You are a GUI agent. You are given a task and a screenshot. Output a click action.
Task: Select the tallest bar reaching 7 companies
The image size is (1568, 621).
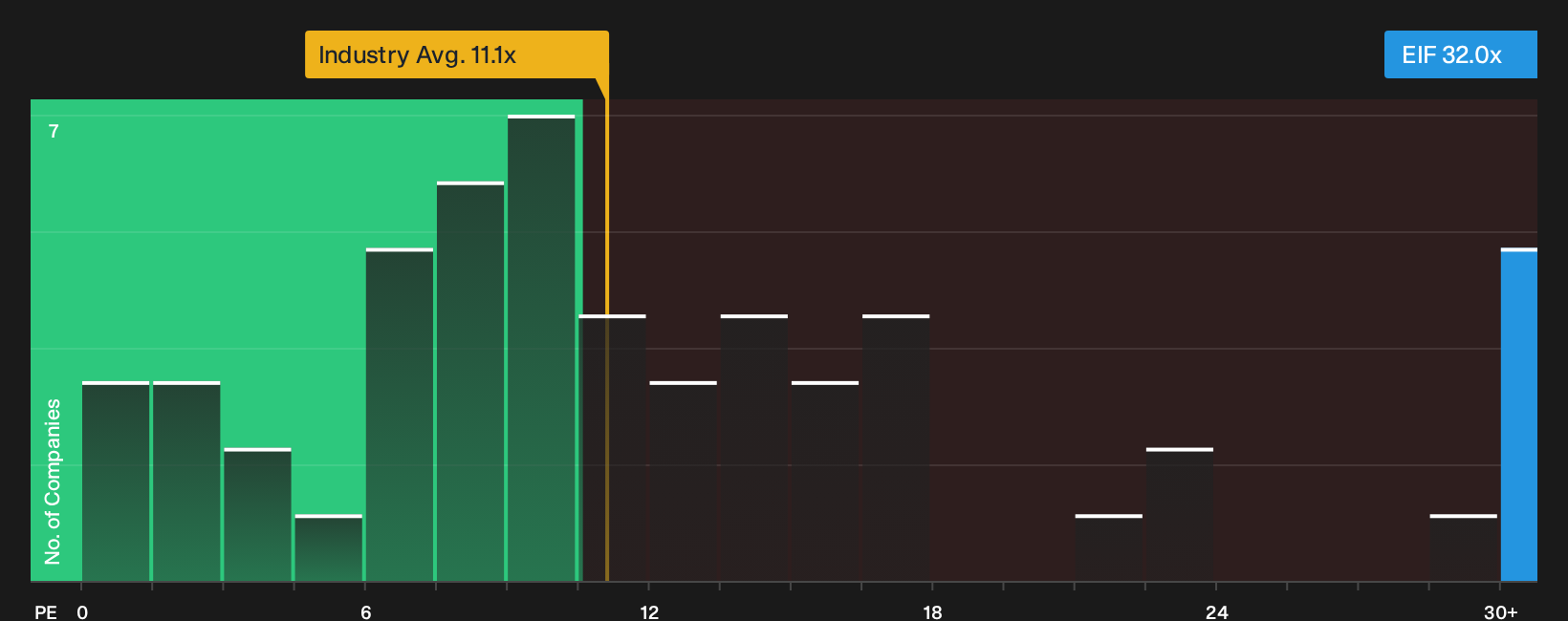pos(541,348)
